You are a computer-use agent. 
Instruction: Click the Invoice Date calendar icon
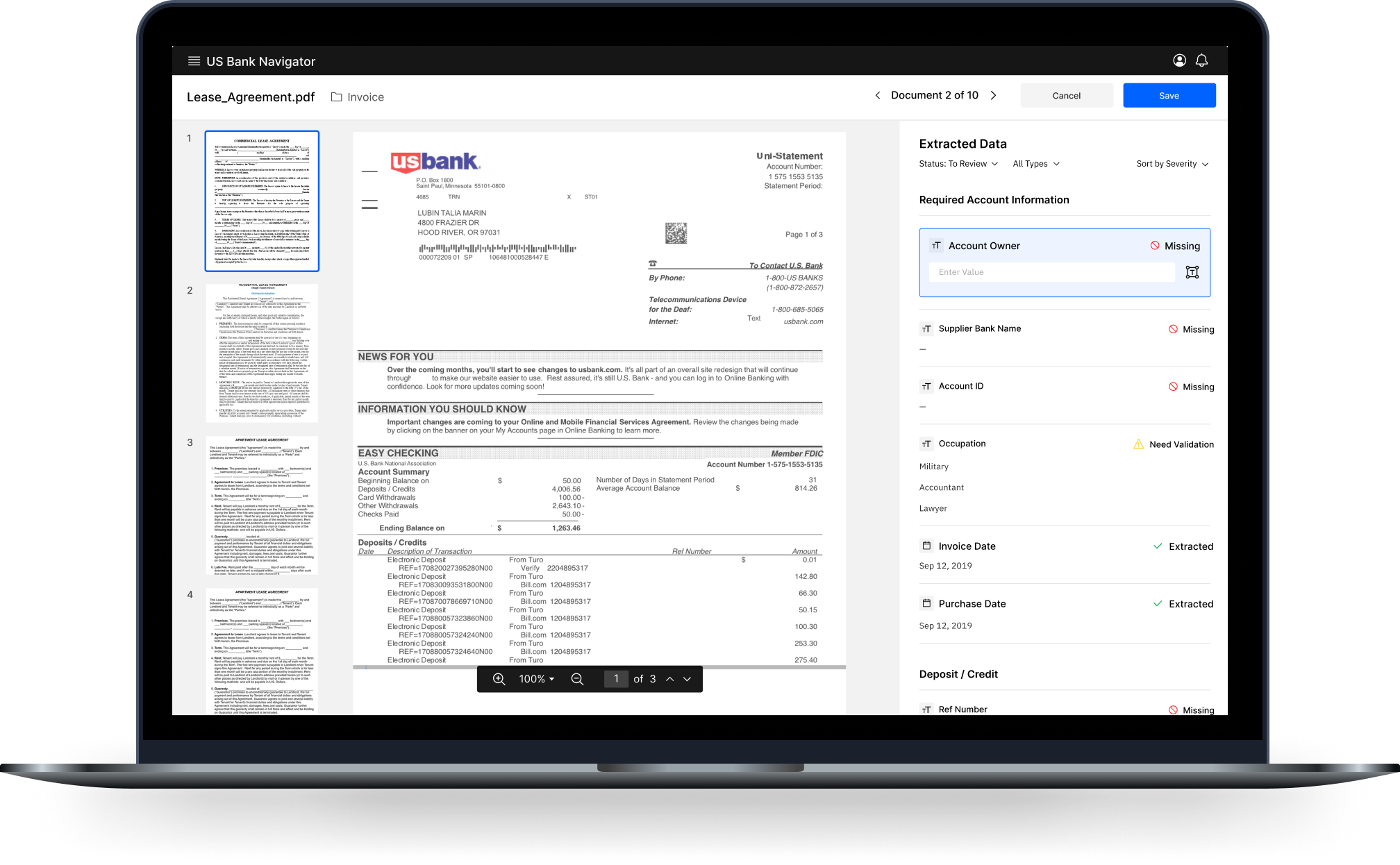coord(926,546)
